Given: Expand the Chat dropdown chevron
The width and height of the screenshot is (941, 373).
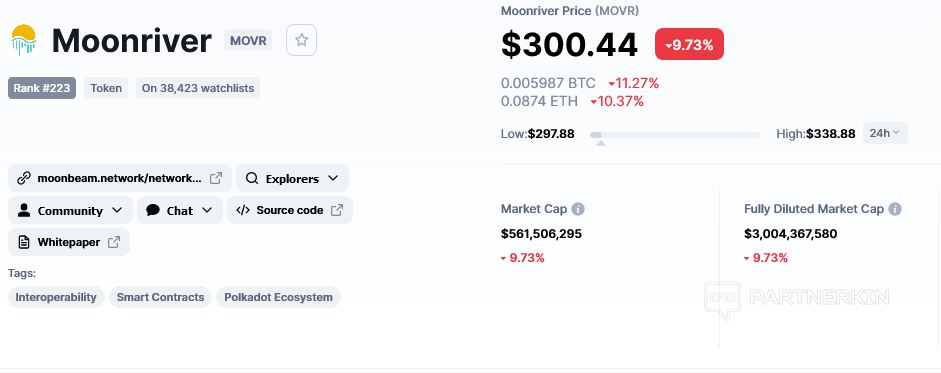Looking at the screenshot, I should (x=207, y=210).
